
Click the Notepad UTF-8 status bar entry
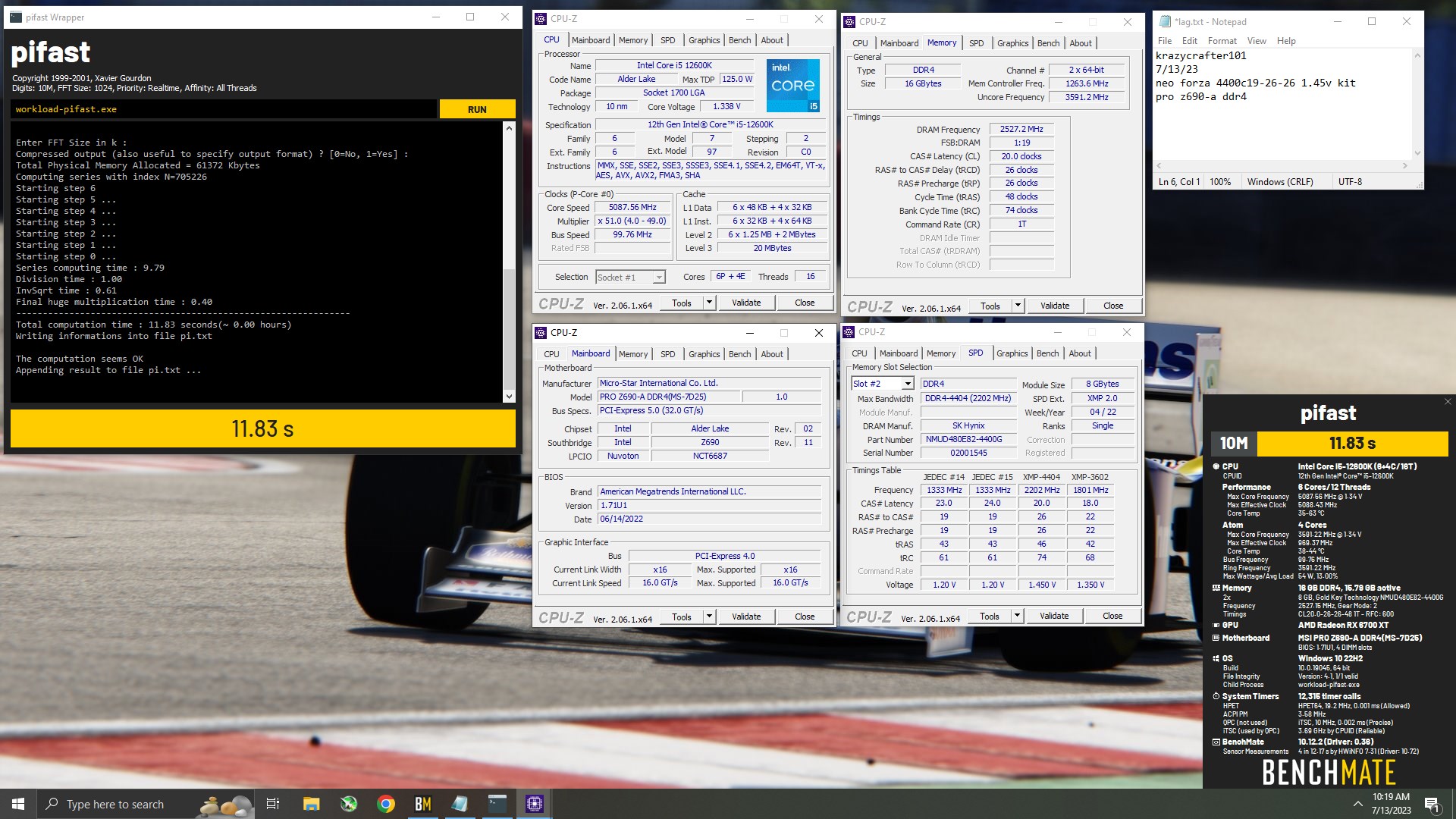click(x=1350, y=182)
